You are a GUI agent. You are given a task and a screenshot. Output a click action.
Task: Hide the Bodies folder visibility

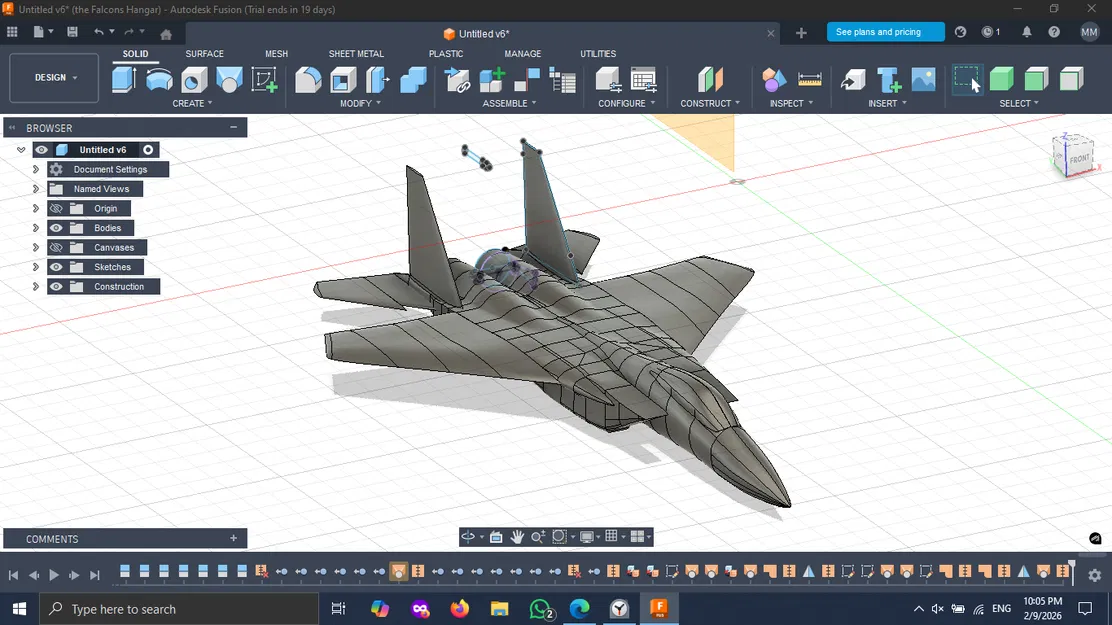click(55, 228)
